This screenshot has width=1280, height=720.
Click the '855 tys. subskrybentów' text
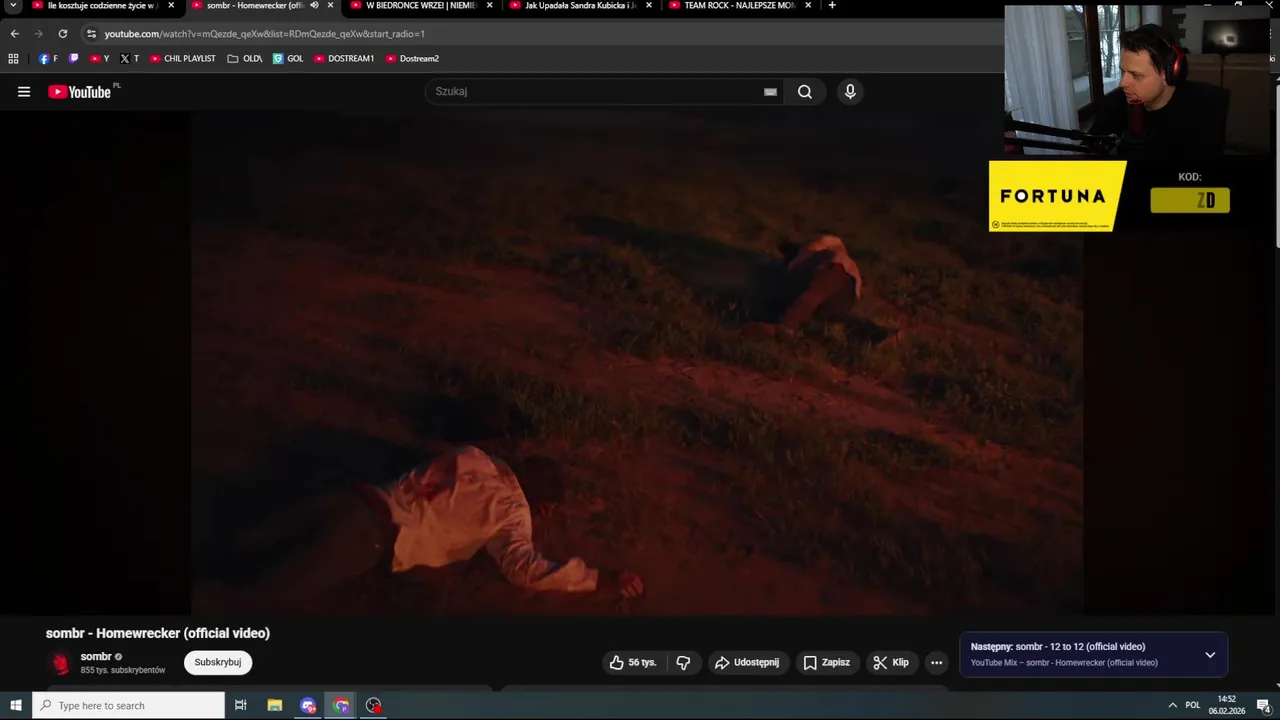click(x=123, y=670)
